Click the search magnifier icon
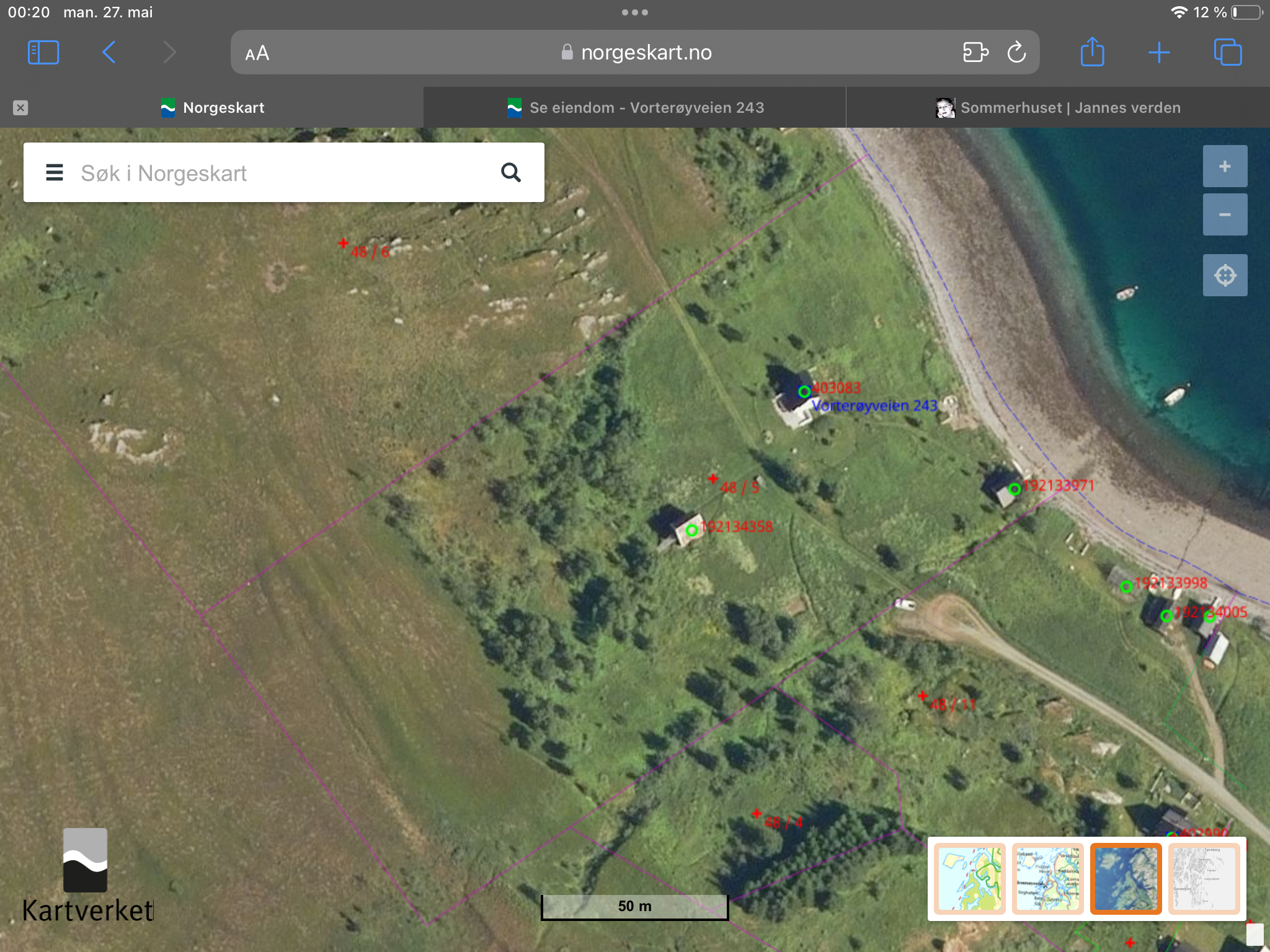This screenshot has width=1270, height=952. [510, 172]
